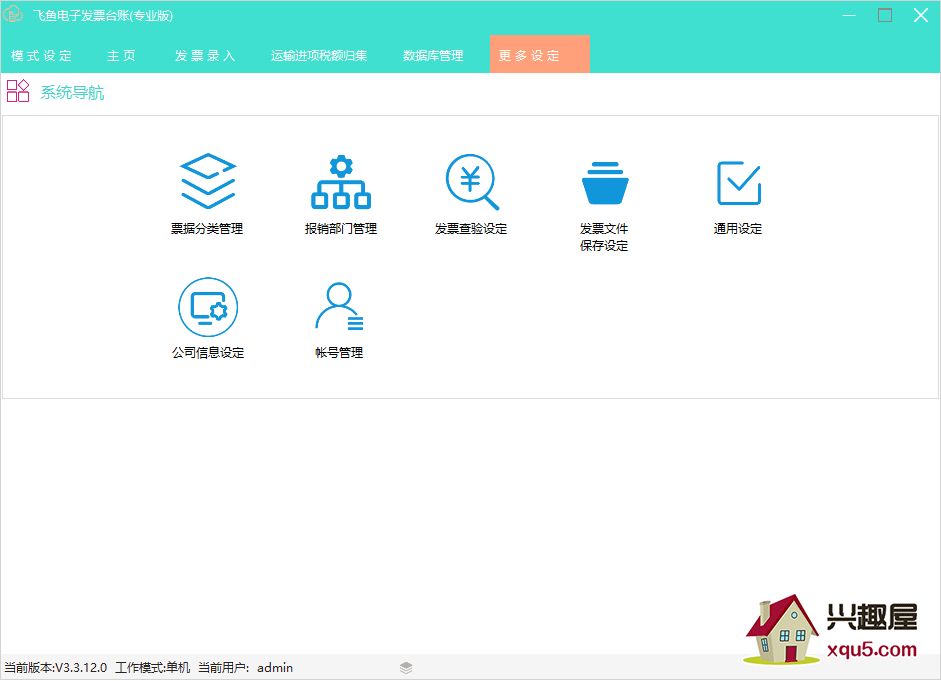Screen dimensions: 941x681
Task: Click the app logo in title bar
Action: tap(13, 14)
